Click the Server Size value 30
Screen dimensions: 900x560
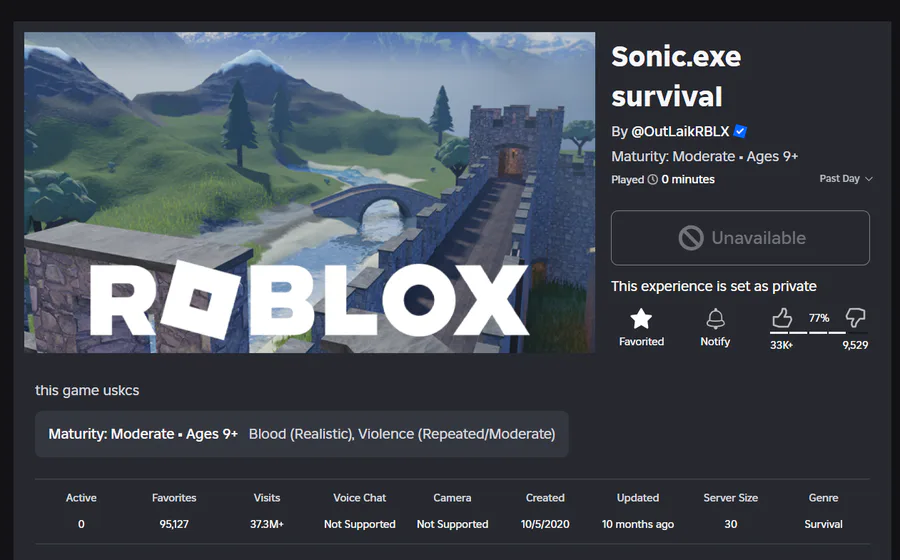(x=731, y=524)
